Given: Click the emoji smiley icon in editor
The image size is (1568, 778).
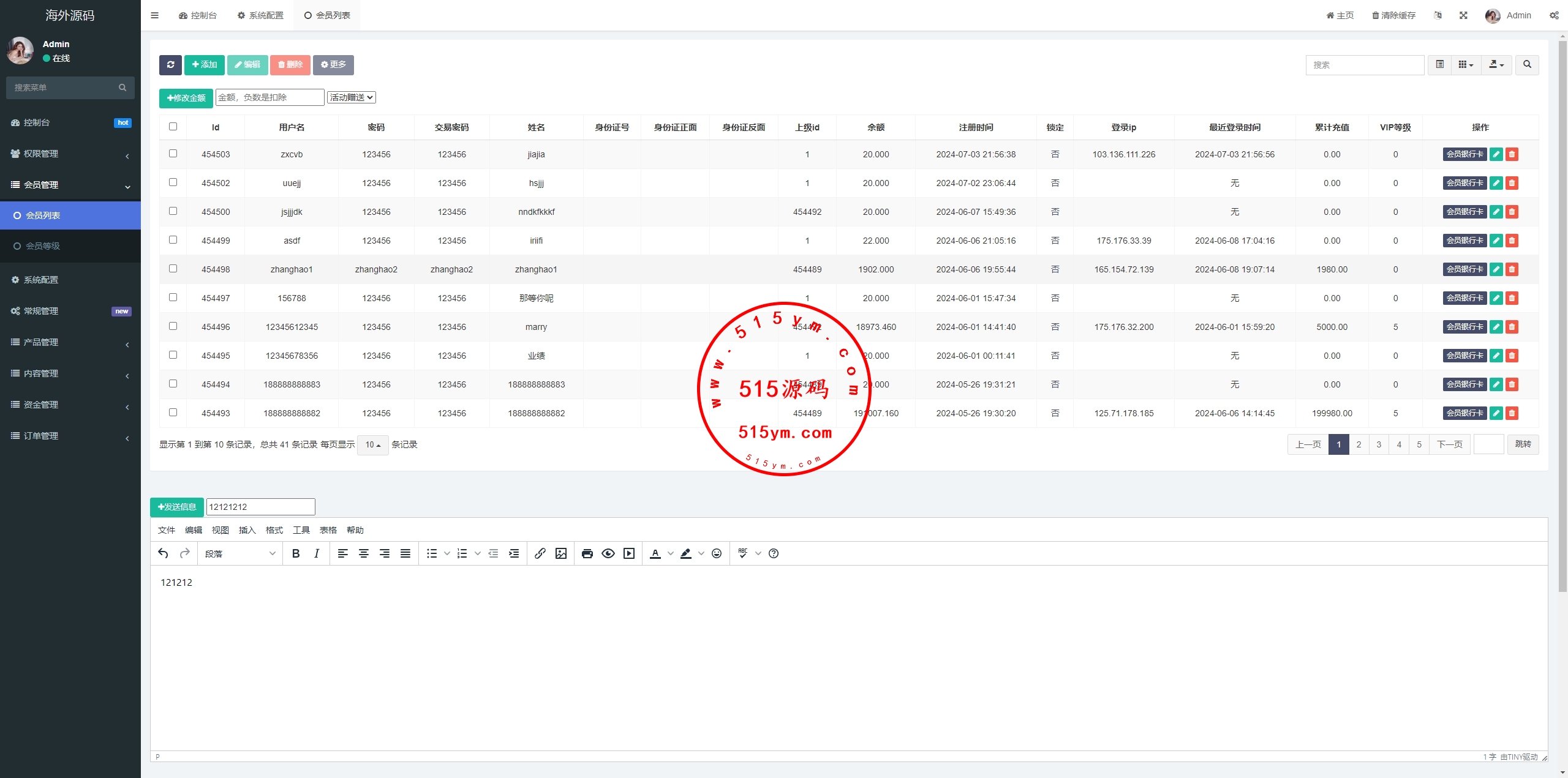Looking at the screenshot, I should pos(717,553).
